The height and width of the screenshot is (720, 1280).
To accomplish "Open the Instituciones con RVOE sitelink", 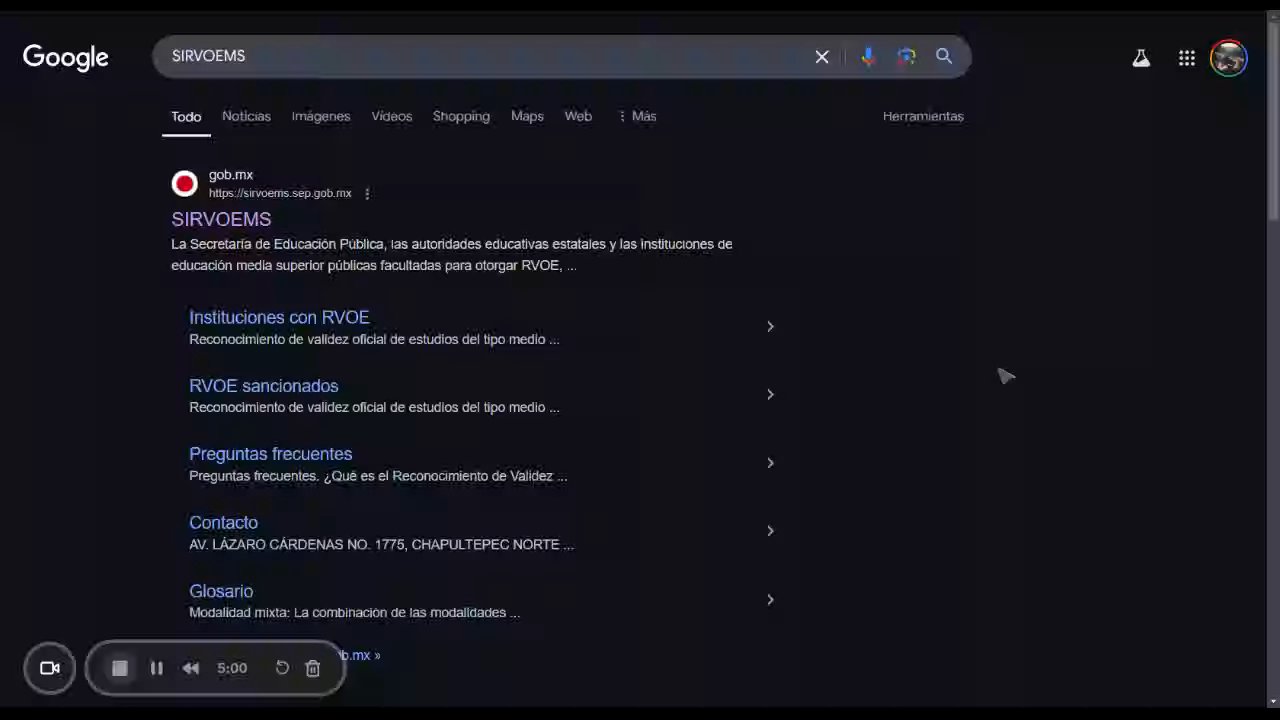I will click(x=279, y=317).
